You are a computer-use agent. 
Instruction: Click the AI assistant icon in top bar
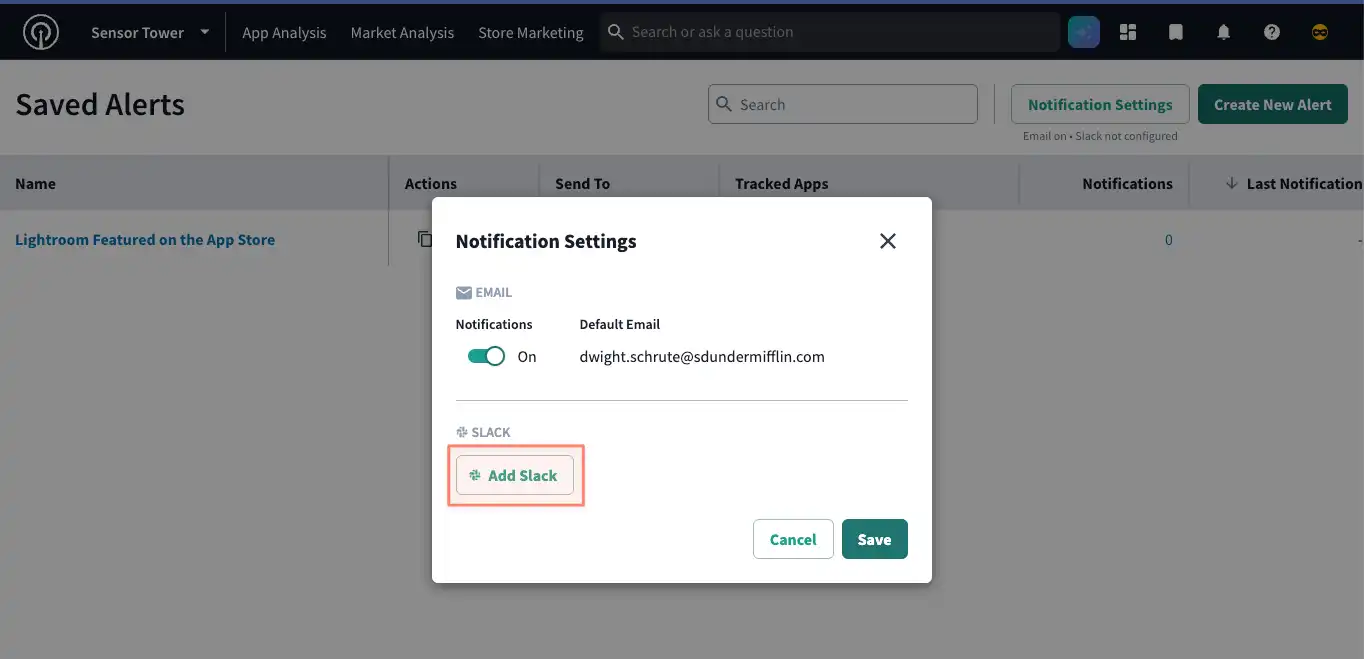pyautogui.click(x=1084, y=32)
